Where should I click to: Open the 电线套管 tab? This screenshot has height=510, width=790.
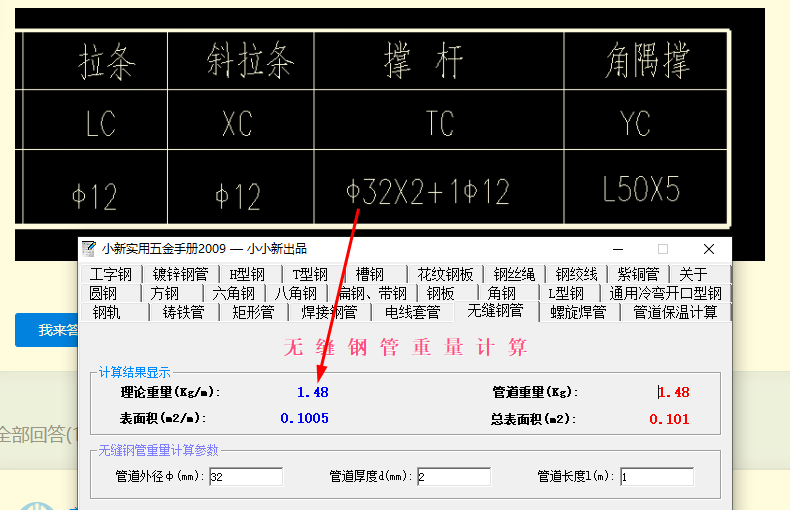[413, 312]
